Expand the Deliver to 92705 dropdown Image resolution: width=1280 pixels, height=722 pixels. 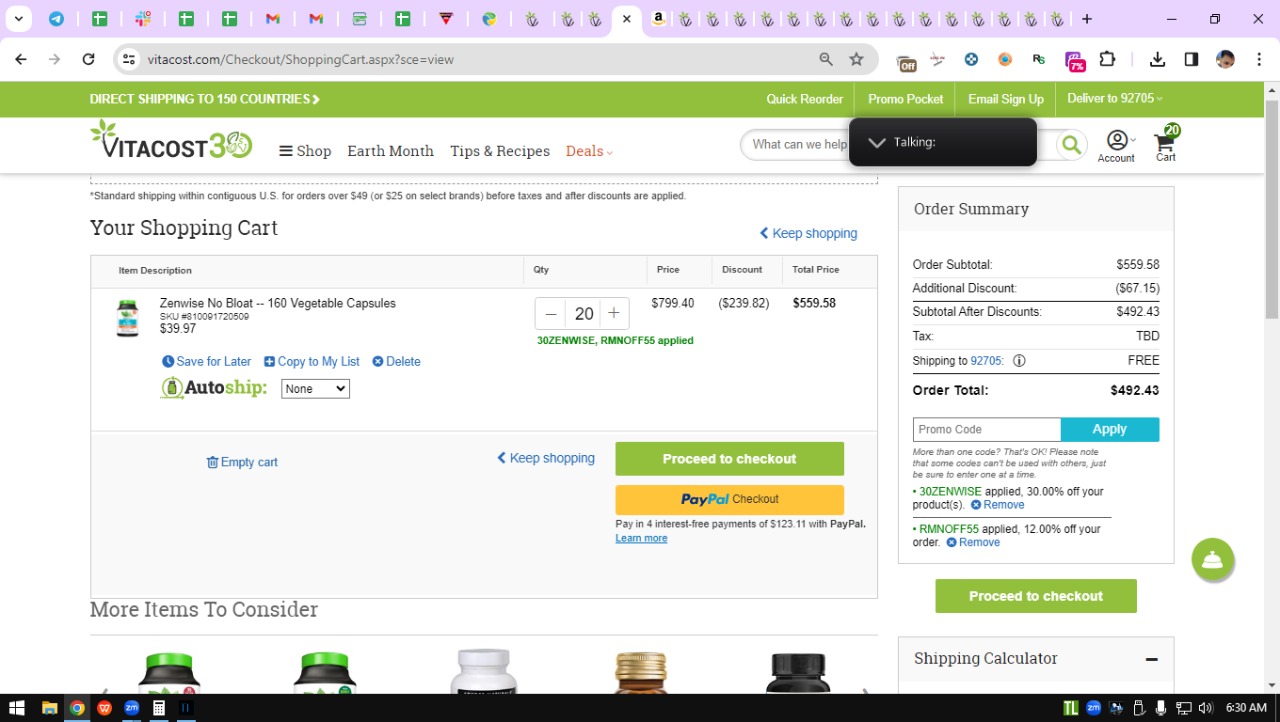pos(1115,98)
